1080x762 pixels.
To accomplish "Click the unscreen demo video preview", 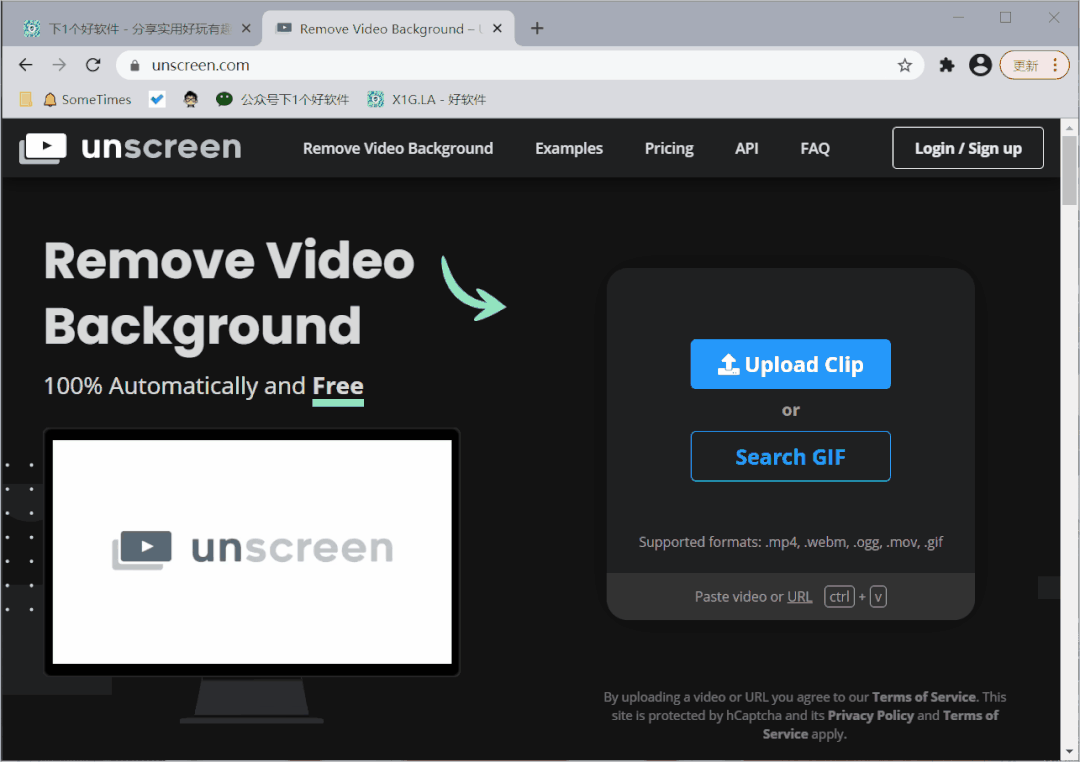I will tap(252, 552).
